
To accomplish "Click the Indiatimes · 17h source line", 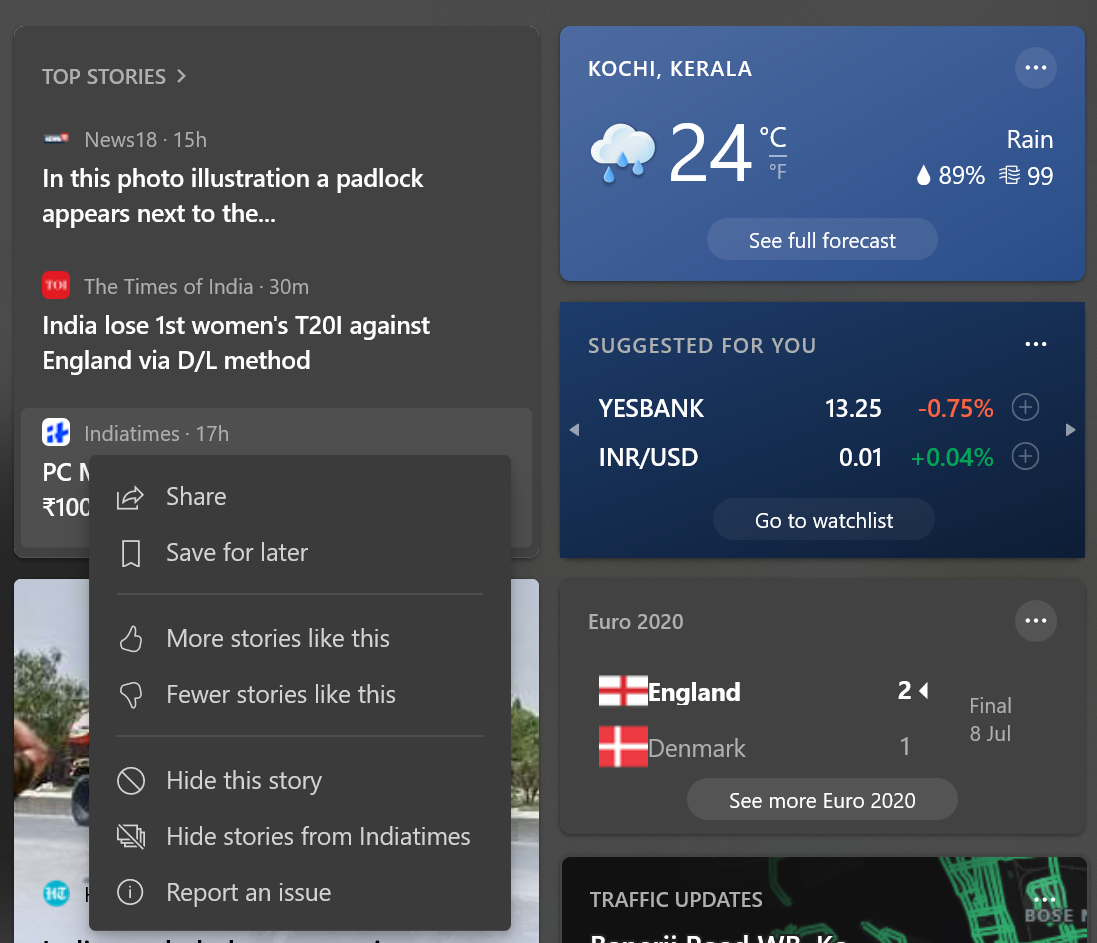I will click(x=157, y=434).
